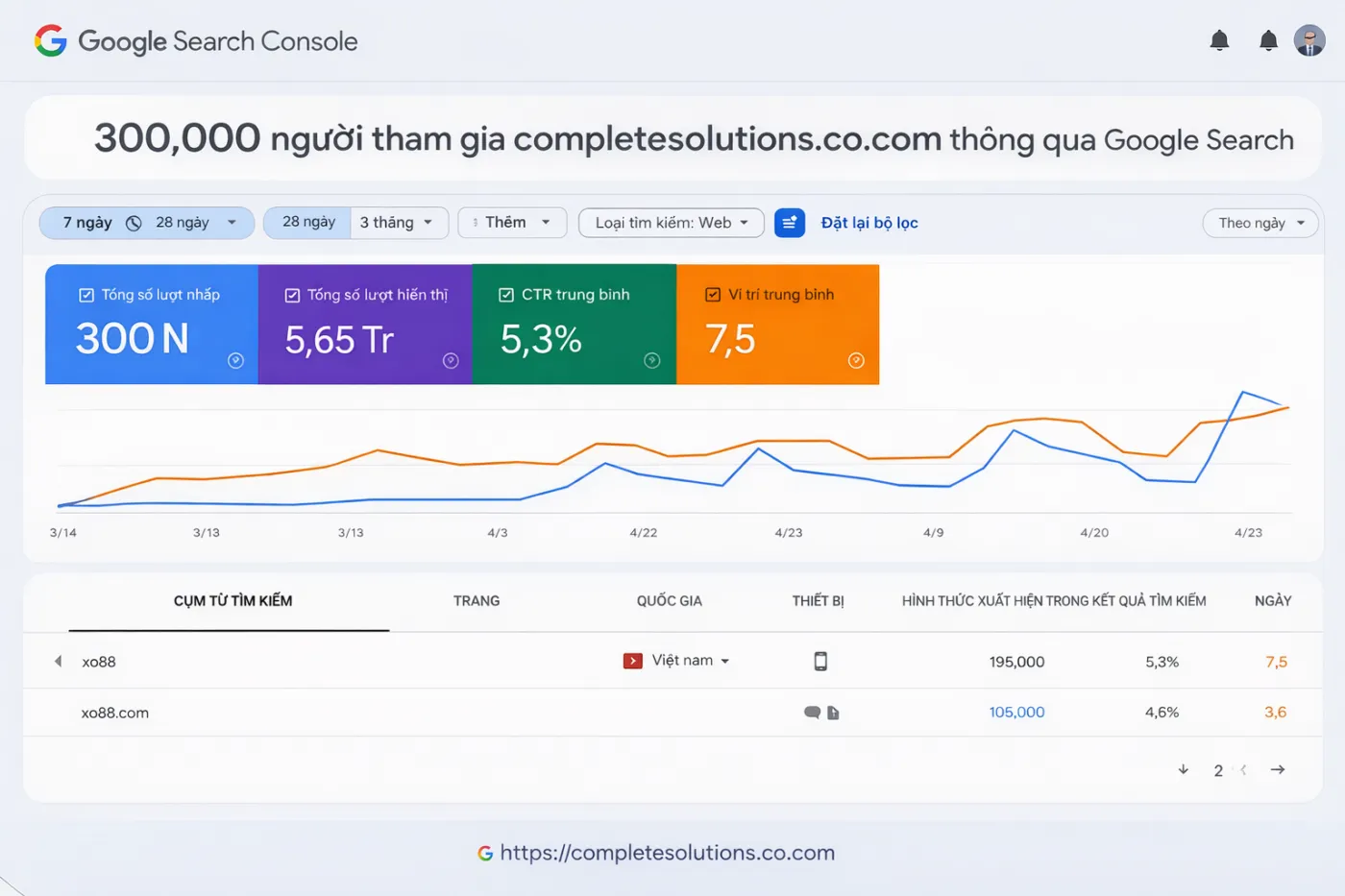Open the completesolutions.co.com link at the bottom
The width and height of the screenshot is (1345, 896).
tap(670, 852)
